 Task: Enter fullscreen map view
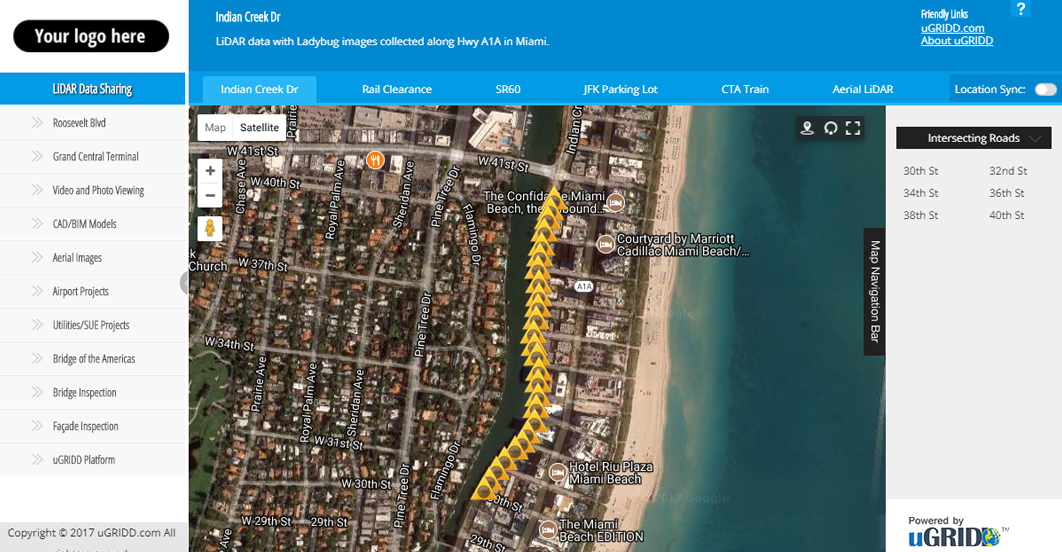pyautogui.click(x=853, y=128)
